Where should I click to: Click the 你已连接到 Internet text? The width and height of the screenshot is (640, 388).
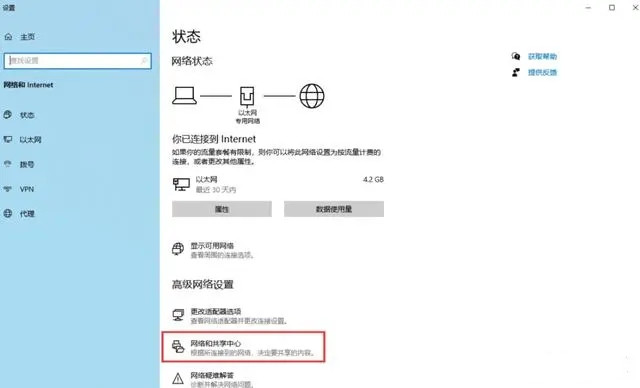point(214,139)
